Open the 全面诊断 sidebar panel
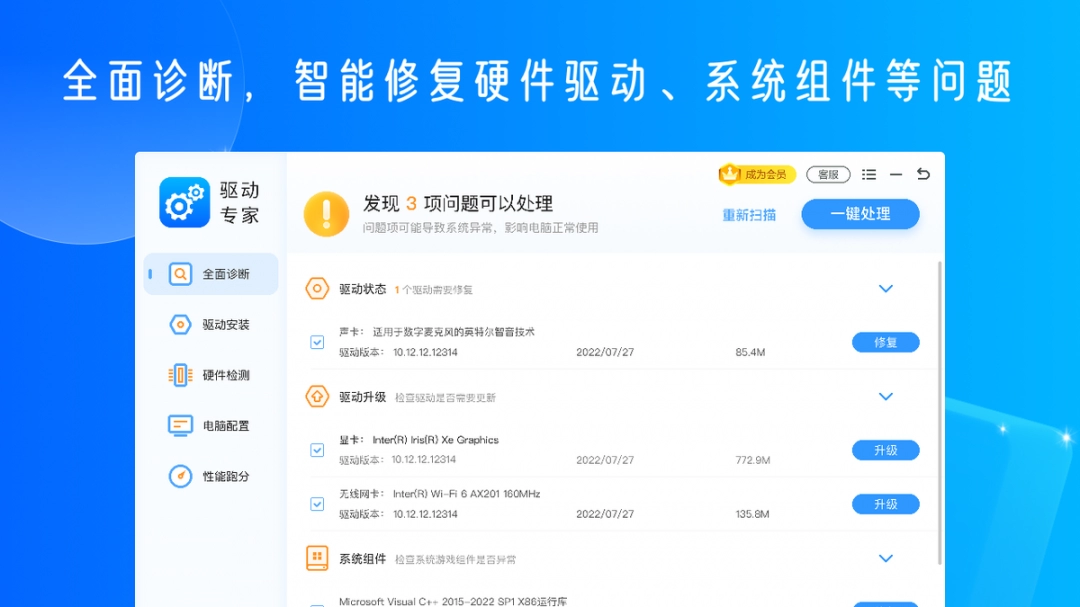This screenshot has width=1080, height=607. (x=210, y=273)
